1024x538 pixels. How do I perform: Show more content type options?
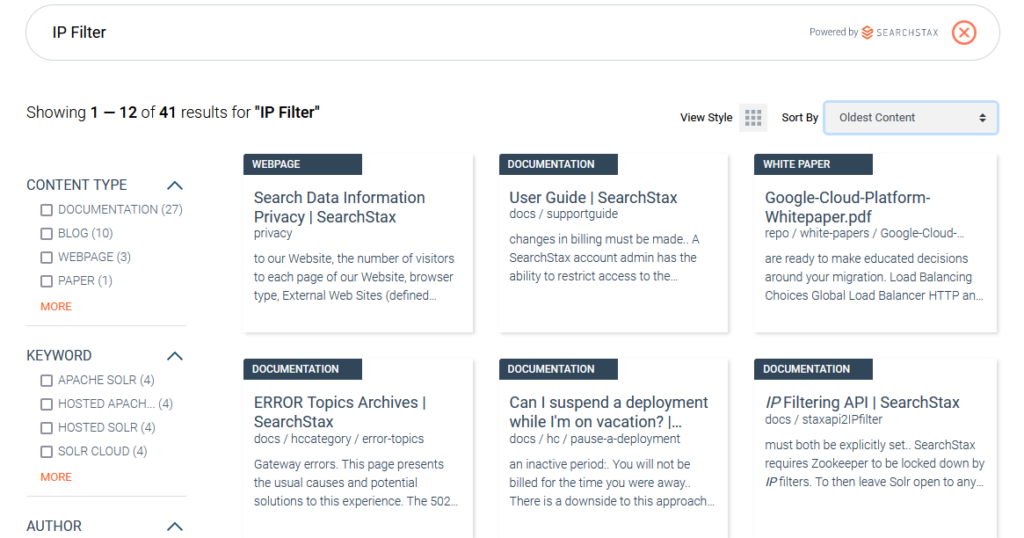tap(56, 306)
